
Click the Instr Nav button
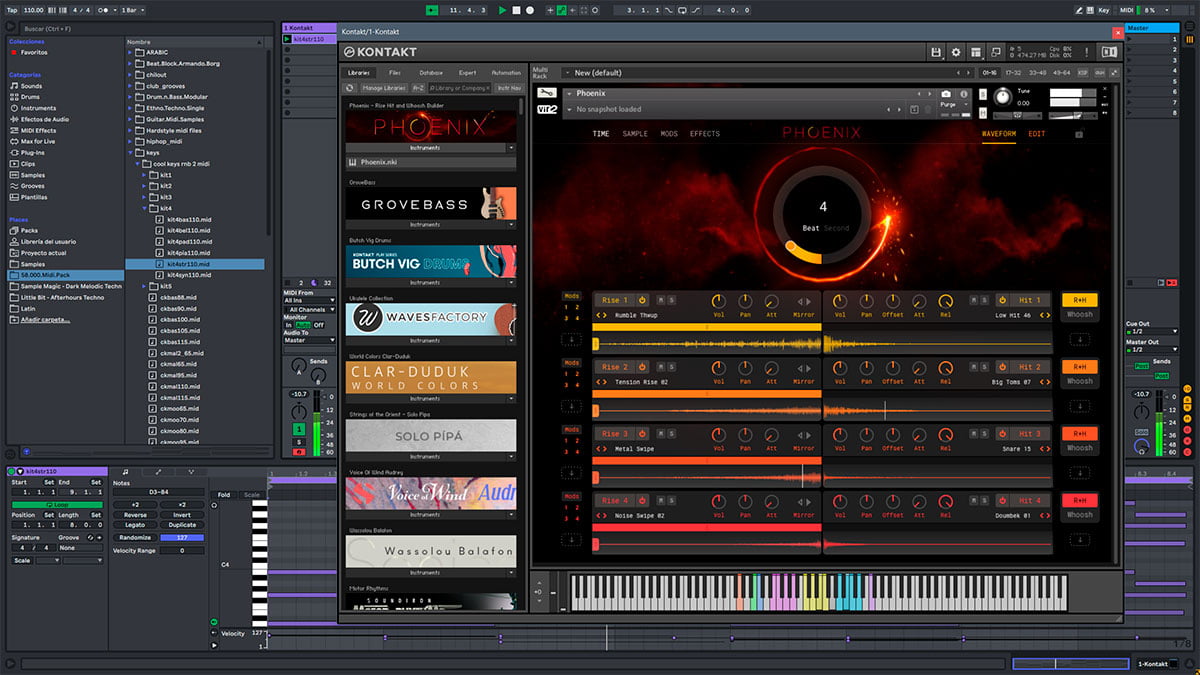click(x=509, y=88)
